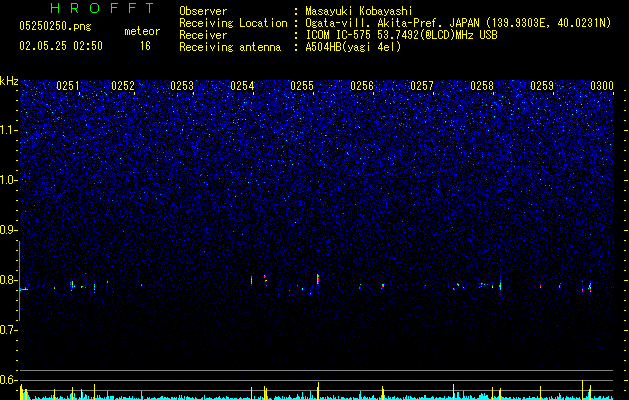
Task: Click the date stamp 02.05.25 02:50
Action: click(61, 46)
